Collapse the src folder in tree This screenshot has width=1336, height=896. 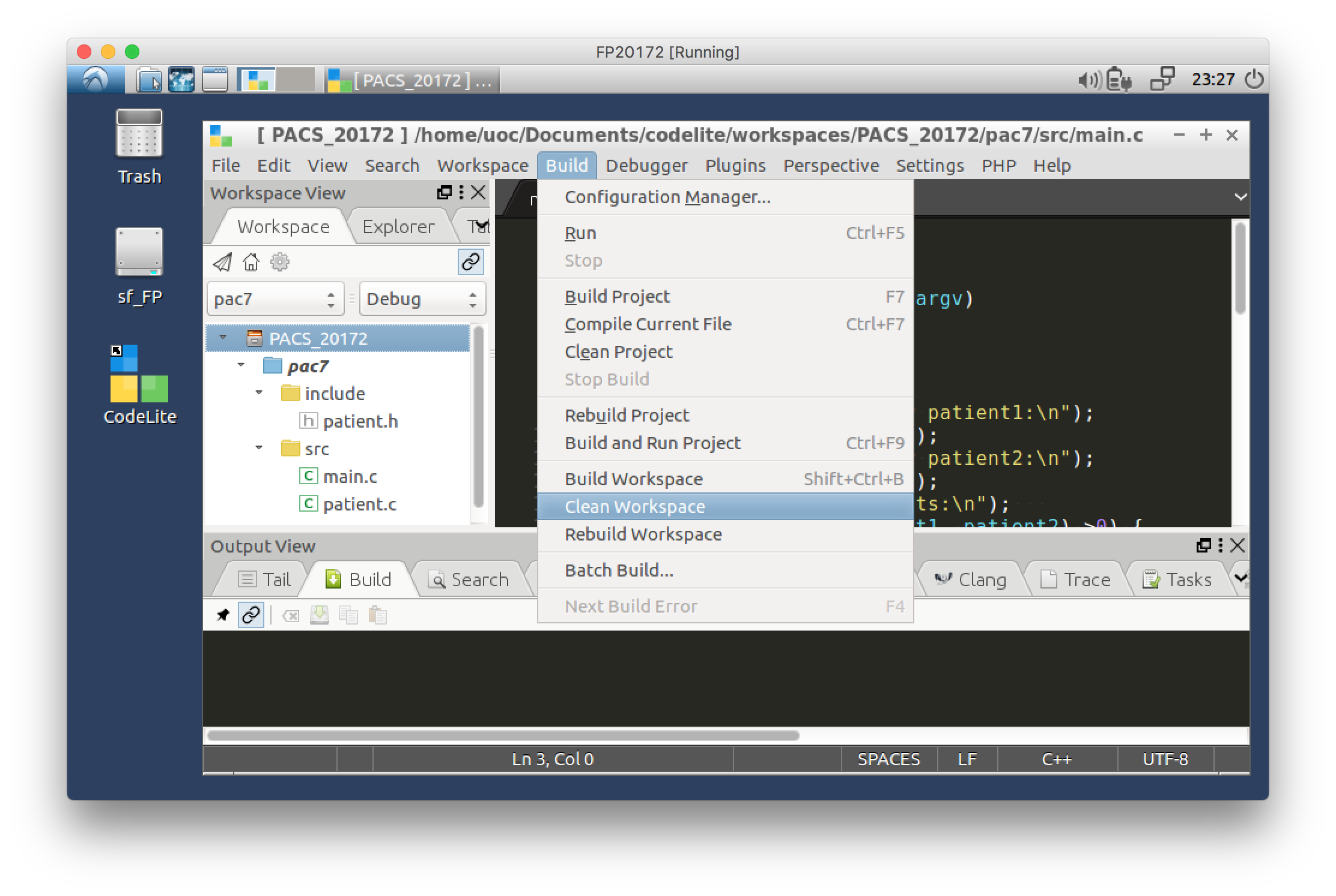[x=259, y=448]
